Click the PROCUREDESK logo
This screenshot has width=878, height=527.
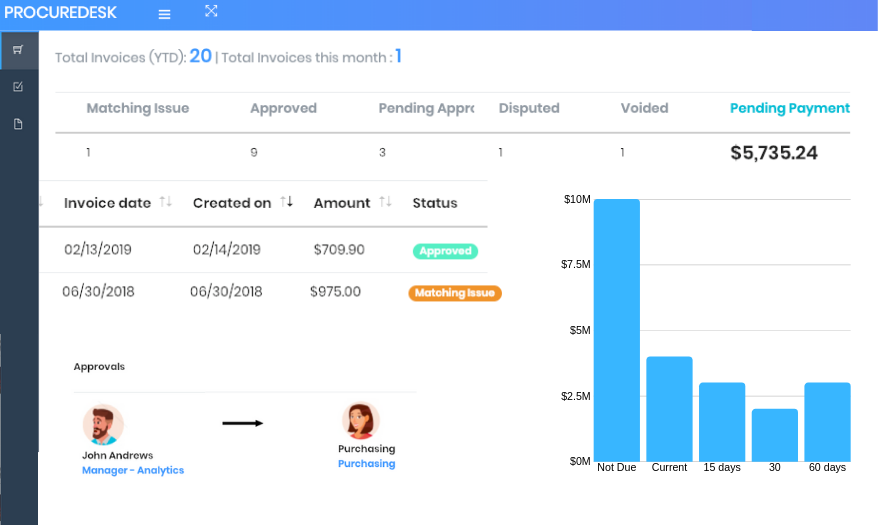(60, 12)
